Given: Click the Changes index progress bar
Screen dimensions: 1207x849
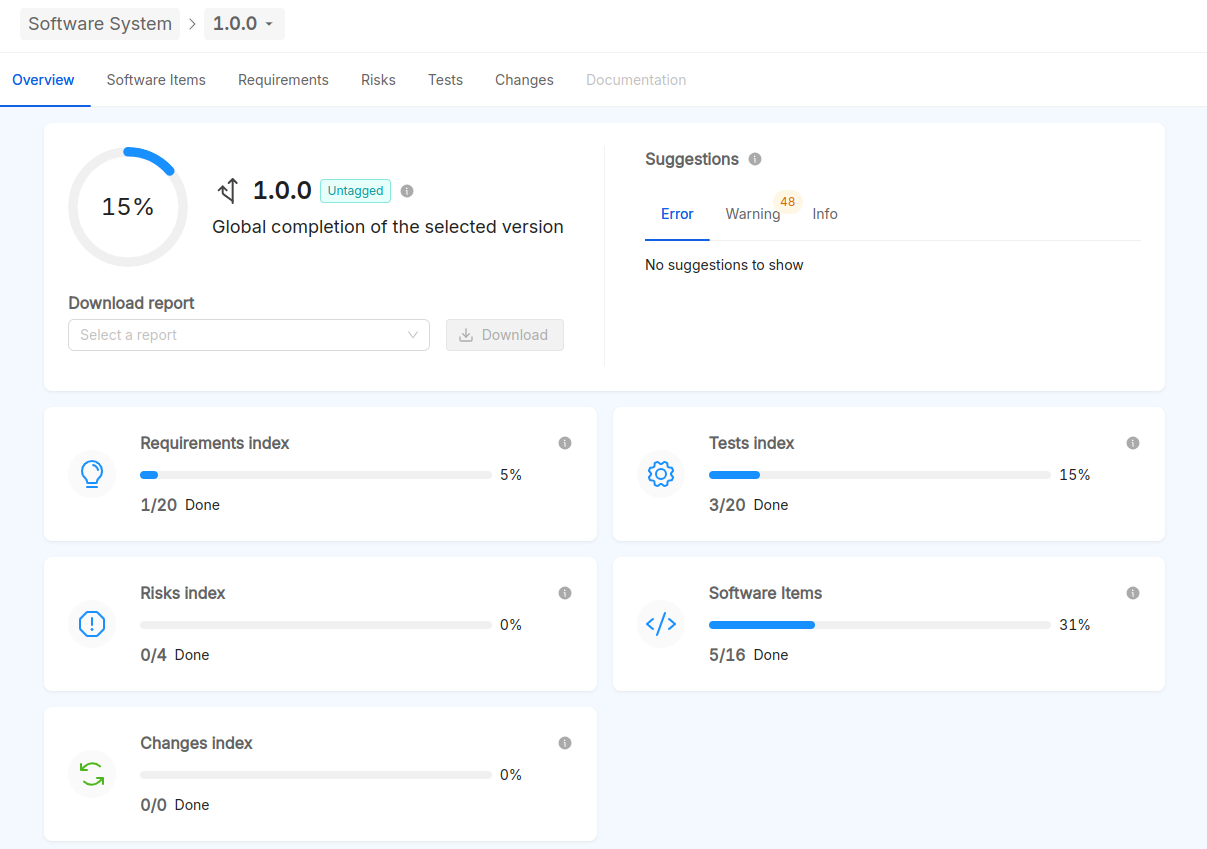Looking at the screenshot, I should 316,775.
